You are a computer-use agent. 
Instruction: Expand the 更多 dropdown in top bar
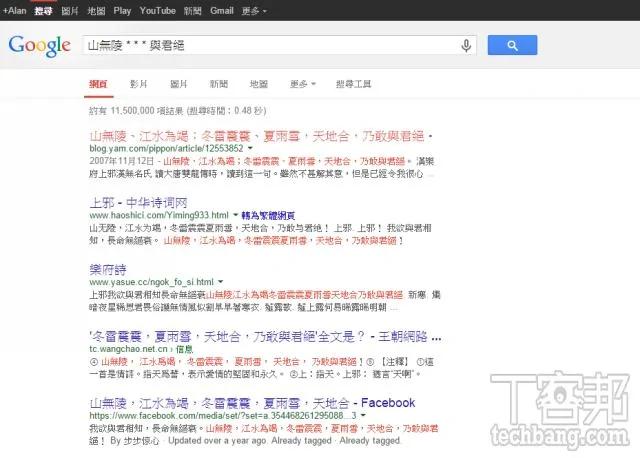pos(253,11)
